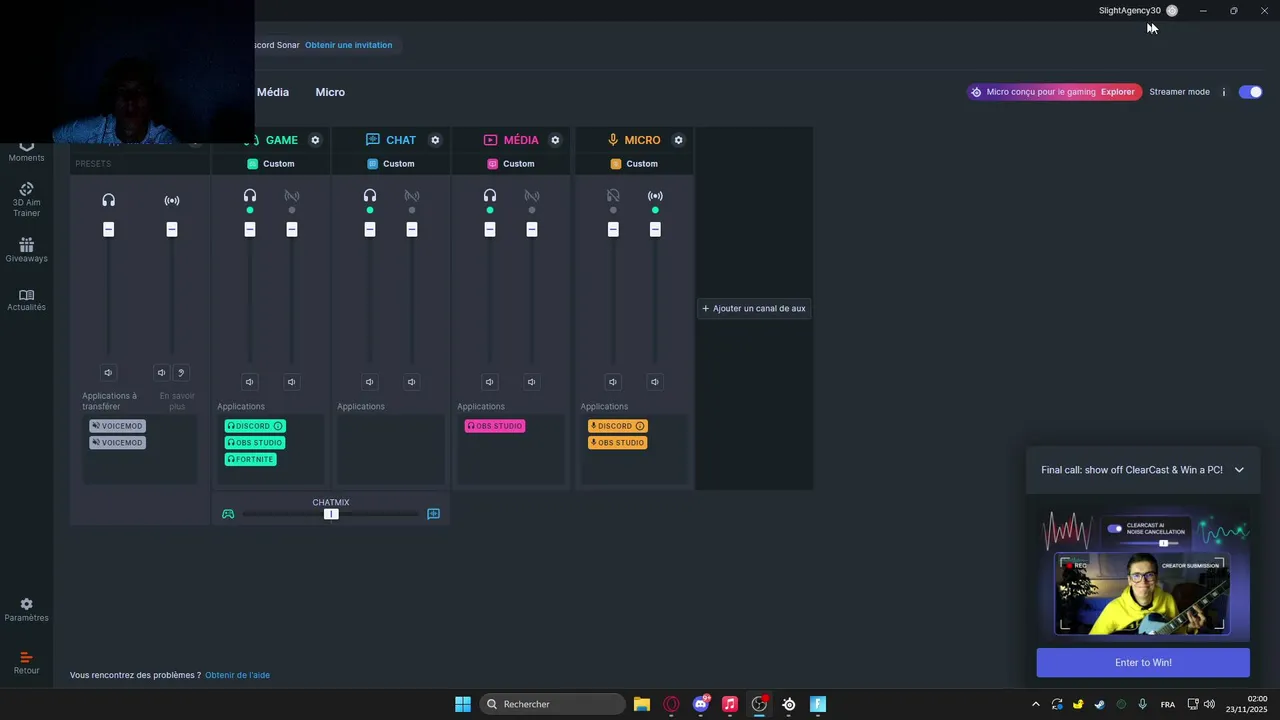
Task: Open GAME channel settings gear
Action: click(315, 140)
